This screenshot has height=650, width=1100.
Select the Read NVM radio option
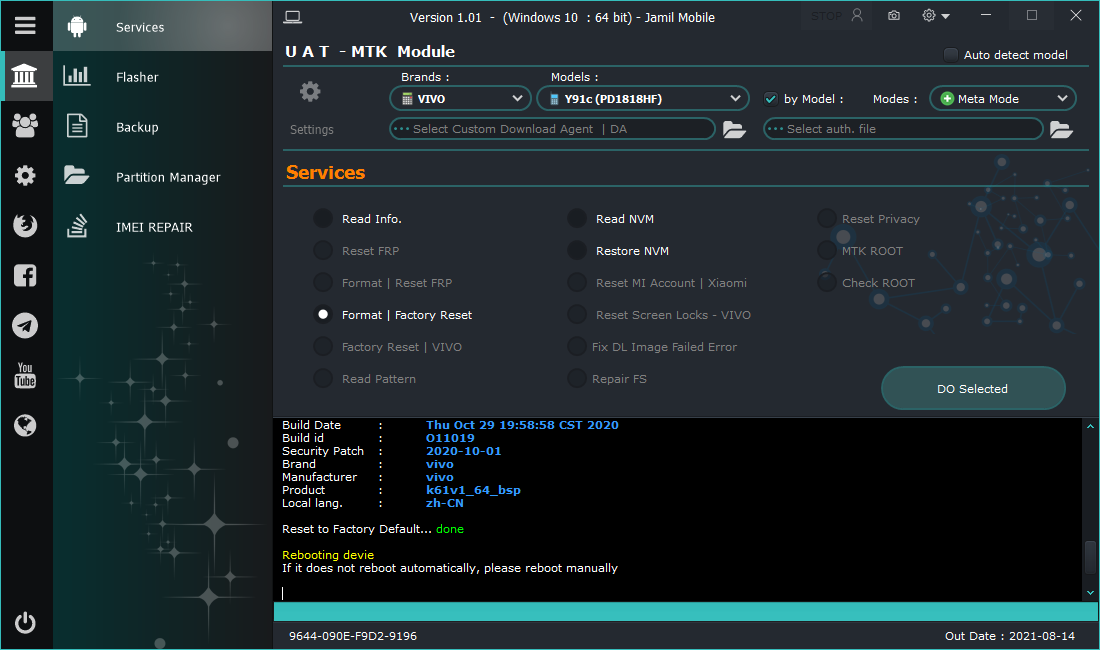pos(577,219)
